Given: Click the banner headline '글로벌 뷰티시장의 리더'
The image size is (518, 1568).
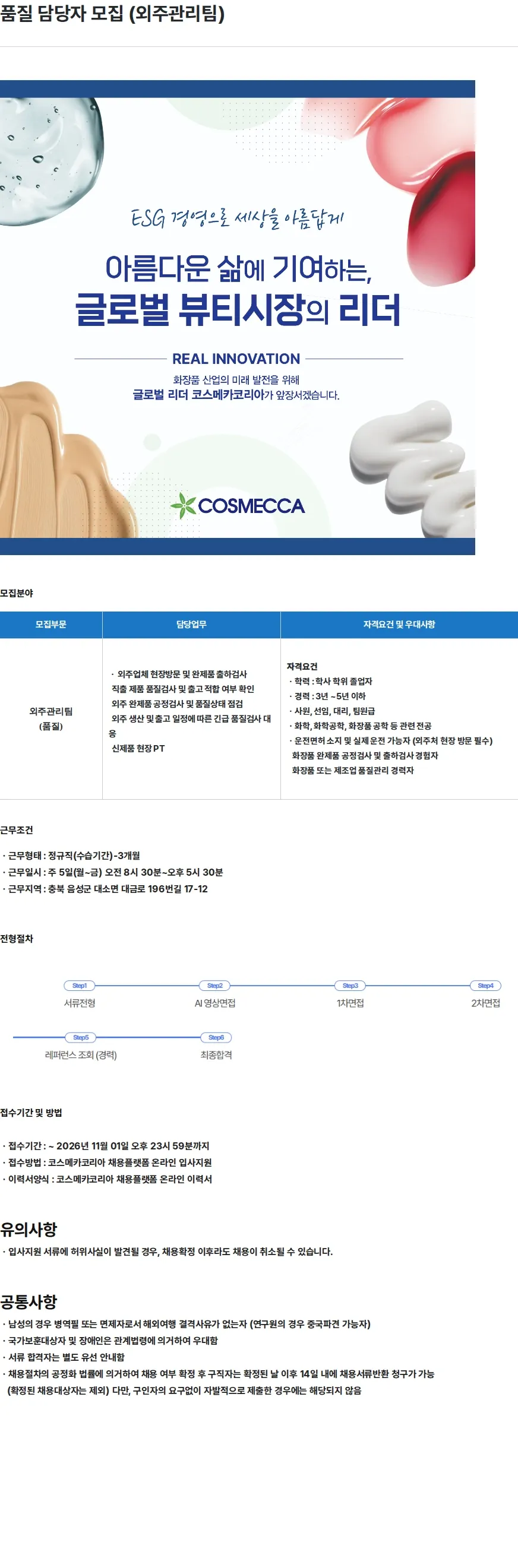Looking at the screenshot, I should pyautogui.click(x=238, y=309).
